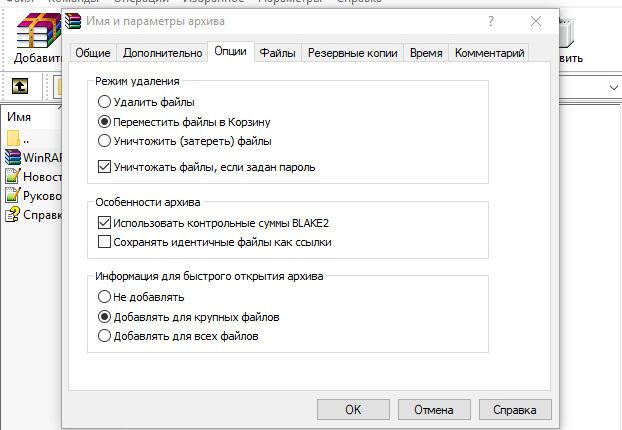622x430 pixels.
Task: Choose Добавлять для всех файлов option
Action: (104, 336)
